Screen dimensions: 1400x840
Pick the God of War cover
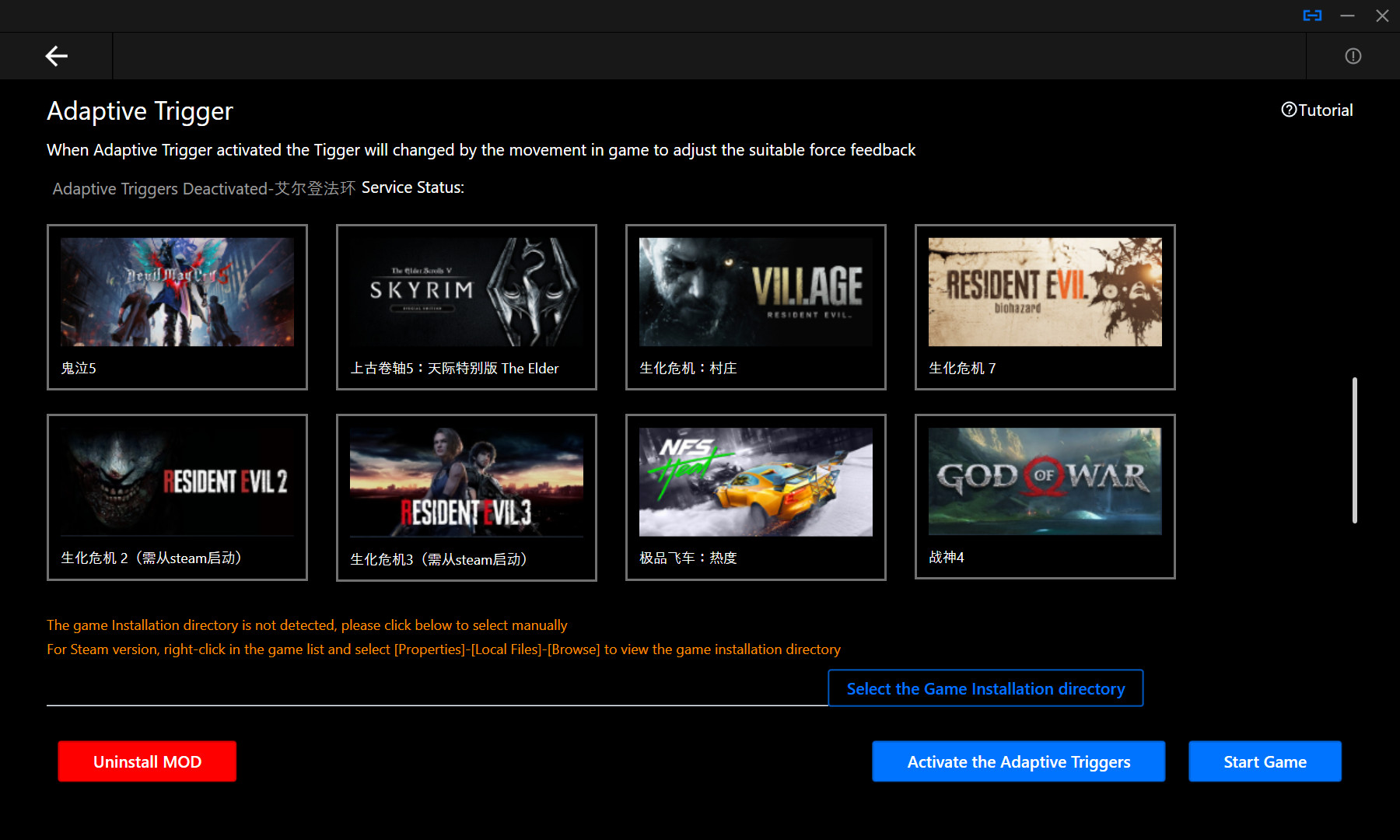pyautogui.click(x=1045, y=481)
